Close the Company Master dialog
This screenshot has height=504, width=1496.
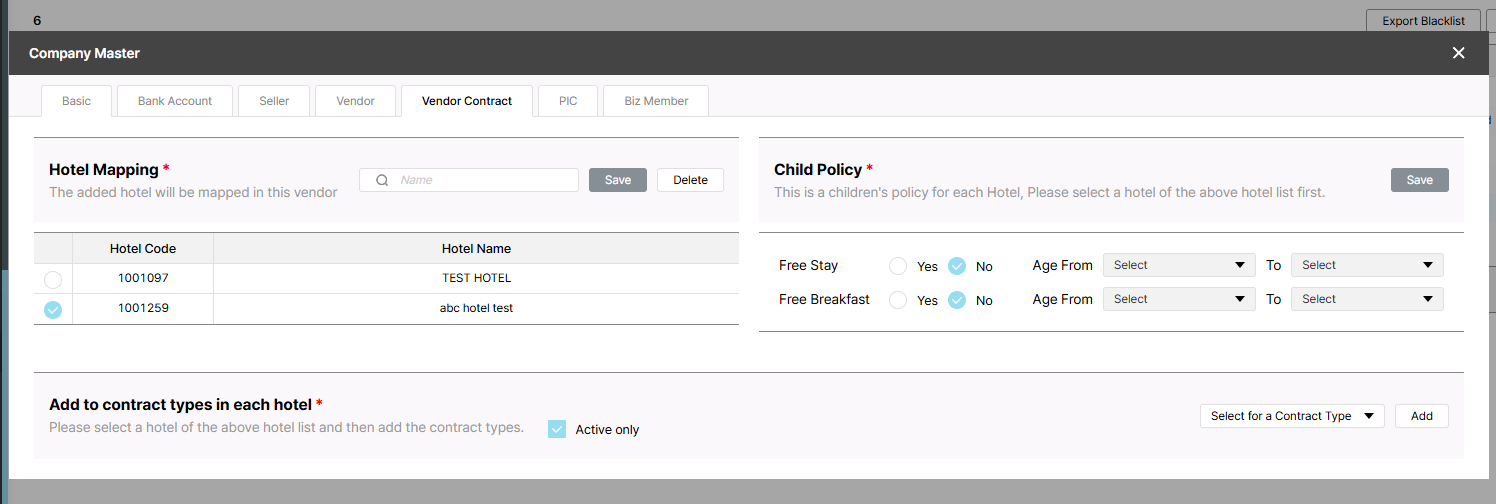tap(1458, 53)
